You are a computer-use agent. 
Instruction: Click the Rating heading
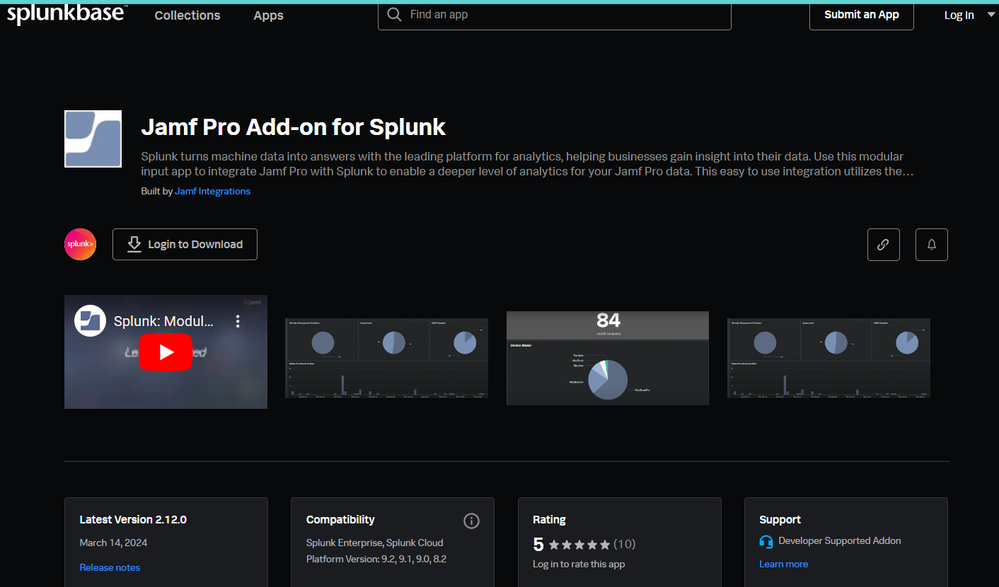point(549,519)
